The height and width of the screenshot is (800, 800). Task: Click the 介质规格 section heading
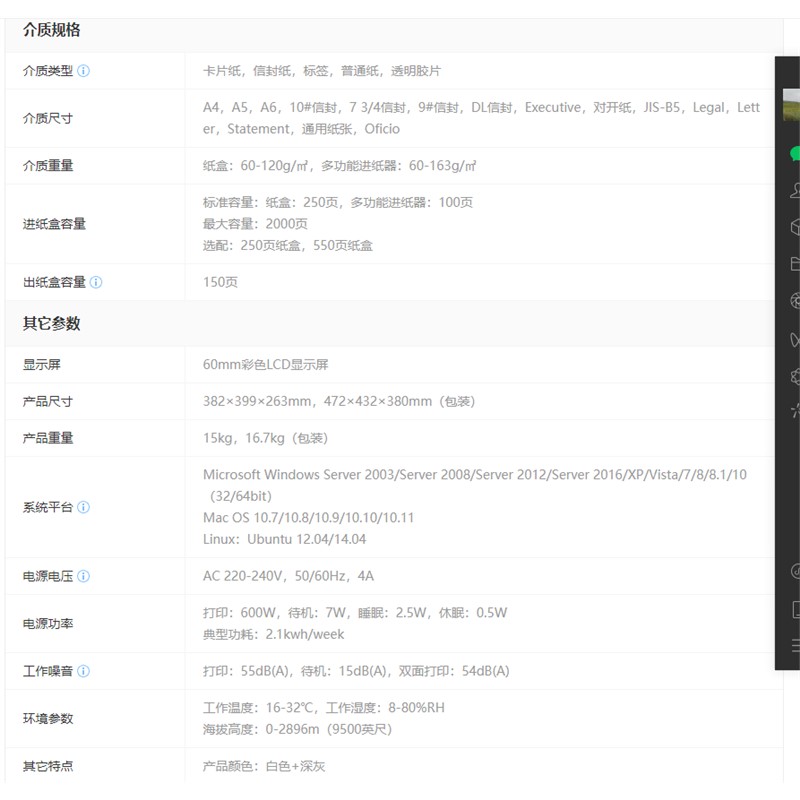point(52,30)
